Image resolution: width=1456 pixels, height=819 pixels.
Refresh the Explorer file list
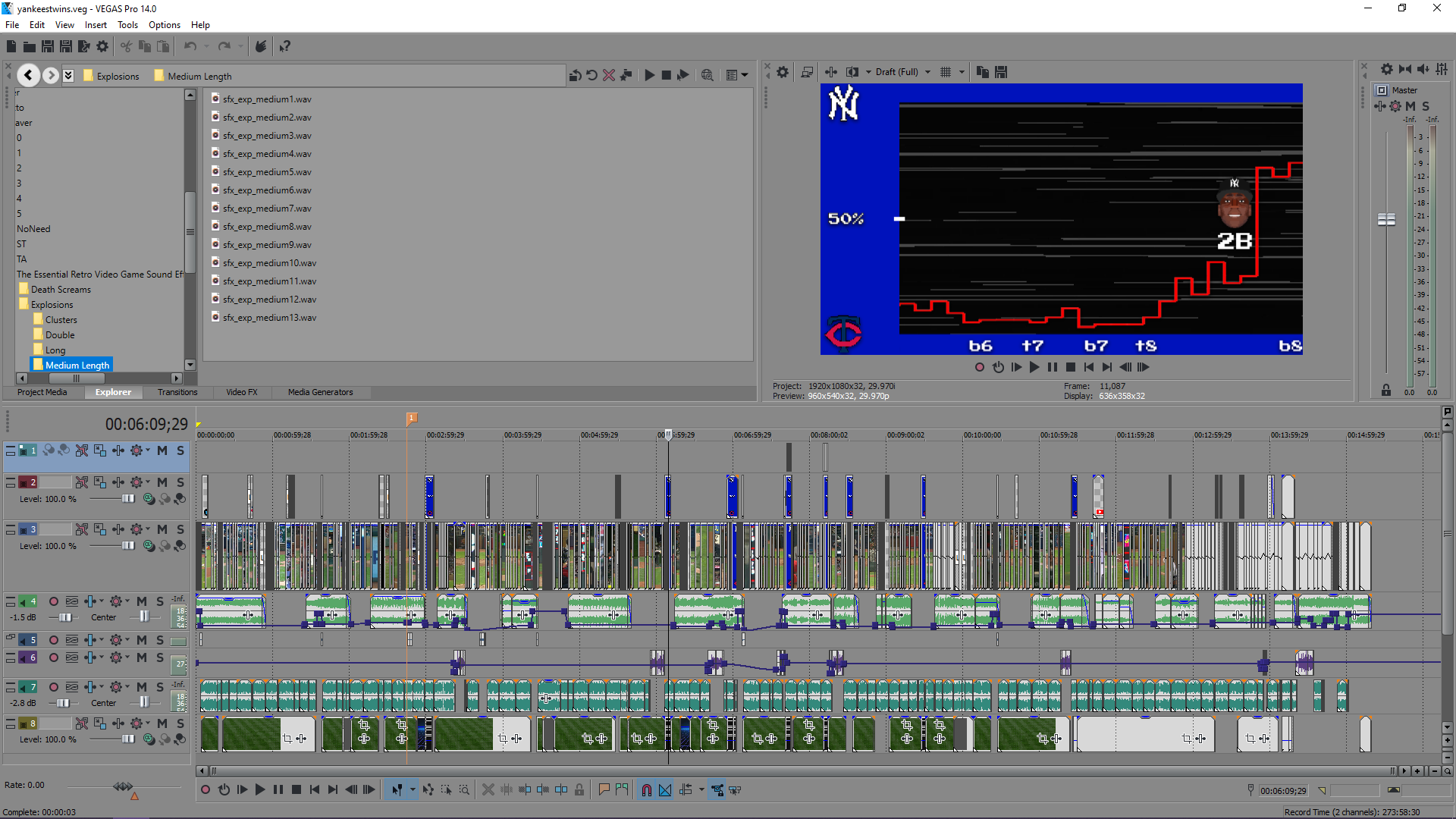pos(591,75)
